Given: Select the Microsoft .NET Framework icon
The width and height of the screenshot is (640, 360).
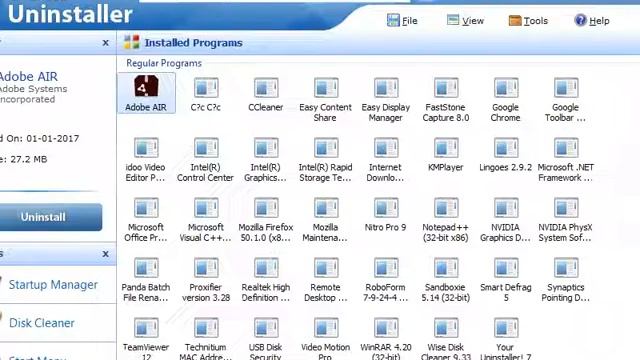Looking at the screenshot, I should (x=566, y=147).
